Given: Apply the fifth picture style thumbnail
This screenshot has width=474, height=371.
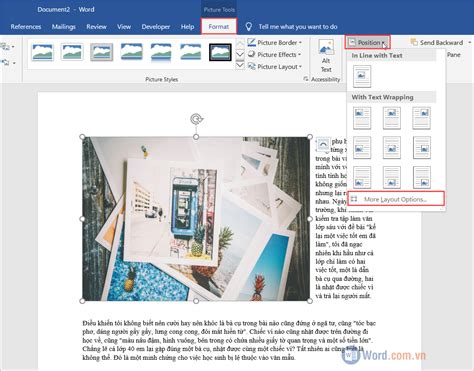Looking at the screenshot, I should [x=161, y=52].
